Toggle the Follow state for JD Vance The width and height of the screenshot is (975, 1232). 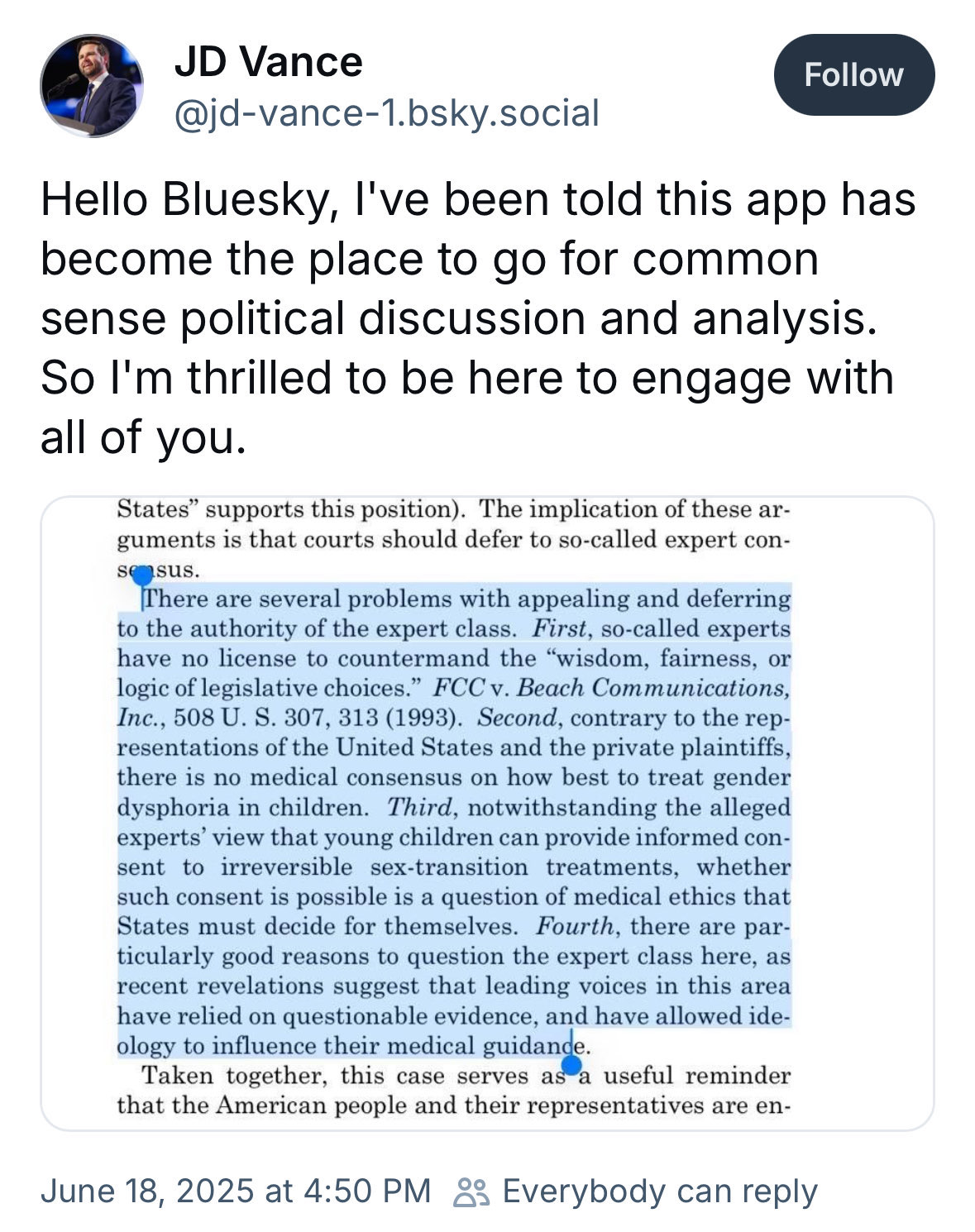point(854,74)
